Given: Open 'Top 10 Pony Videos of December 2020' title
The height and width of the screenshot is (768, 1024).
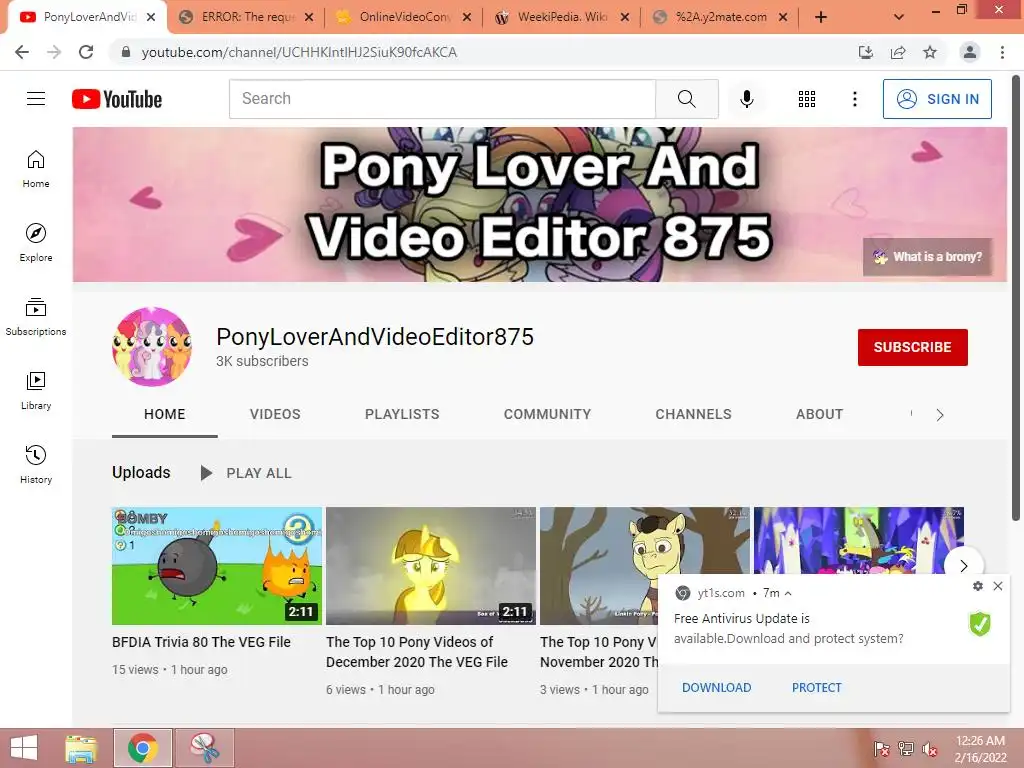Looking at the screenshot, I should (x=417, y=652).
